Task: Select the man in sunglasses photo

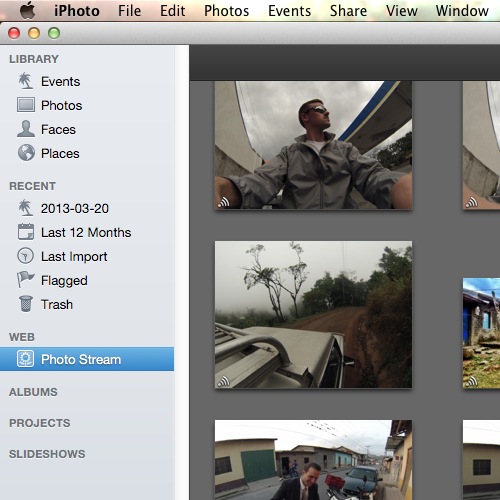Action: 313,145
